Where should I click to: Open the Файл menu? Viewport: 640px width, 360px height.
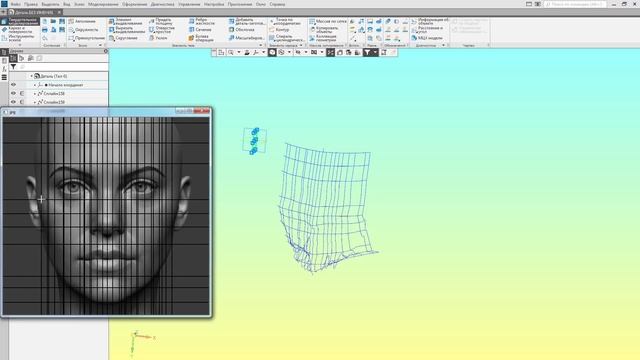(16, 4)
